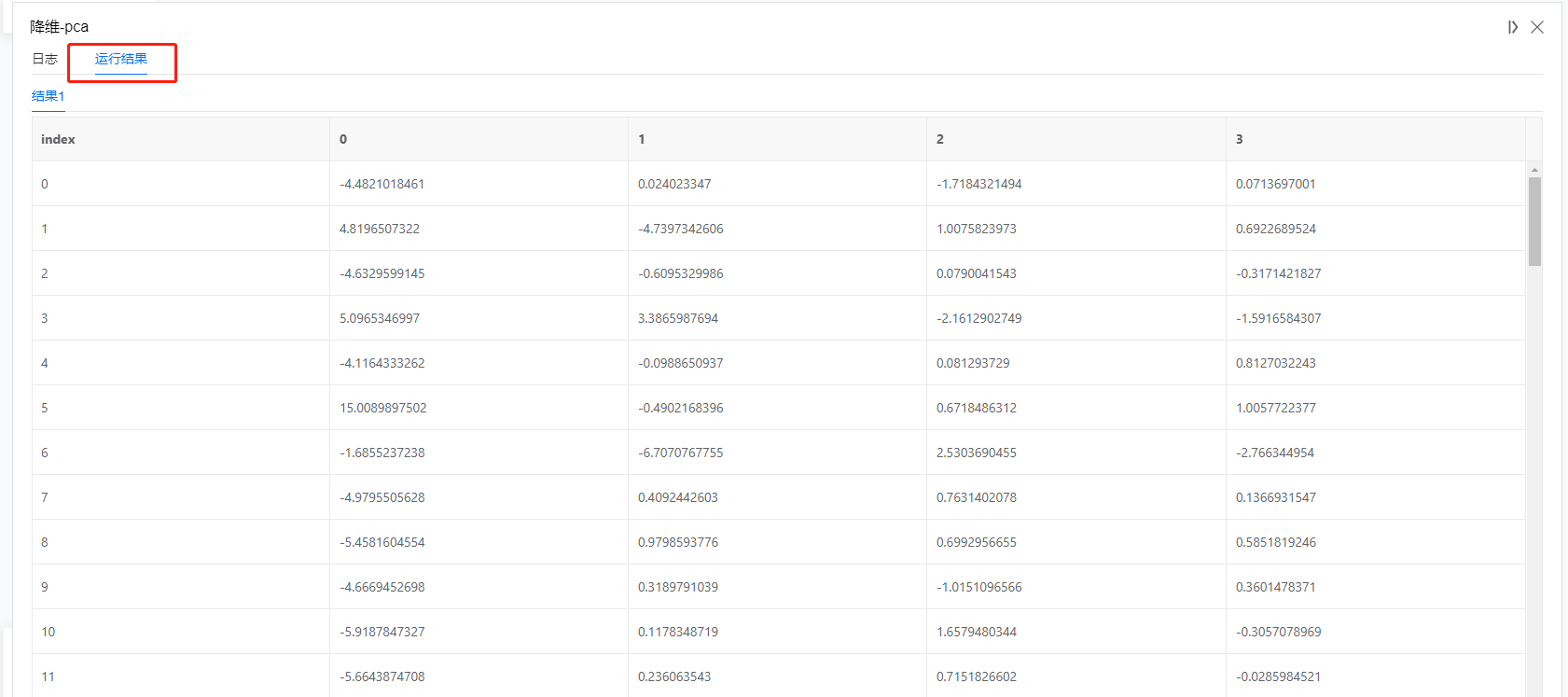
Task: Click the value -2.1612902749
Action: click(979, 318)
